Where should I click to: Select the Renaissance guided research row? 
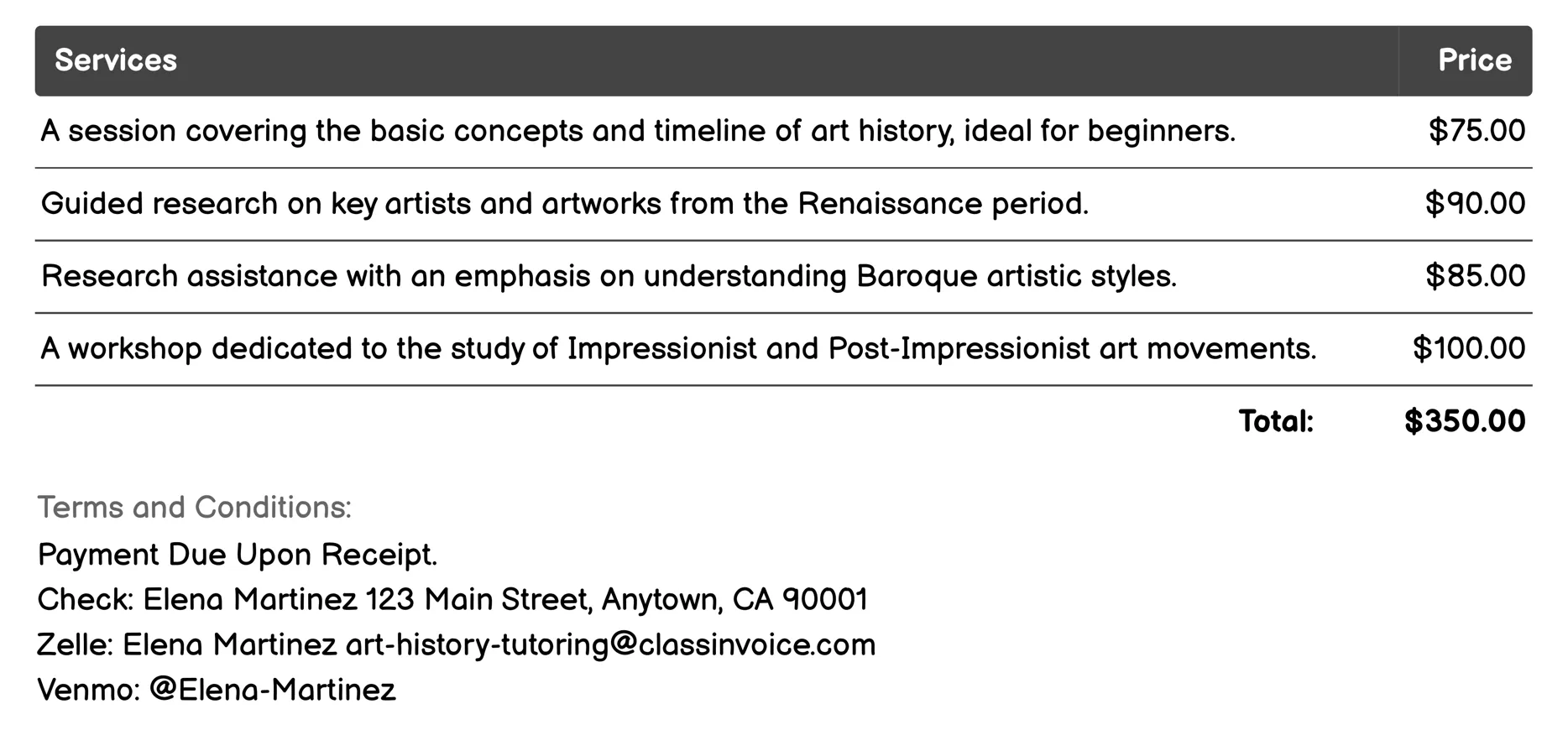(564, 204)
